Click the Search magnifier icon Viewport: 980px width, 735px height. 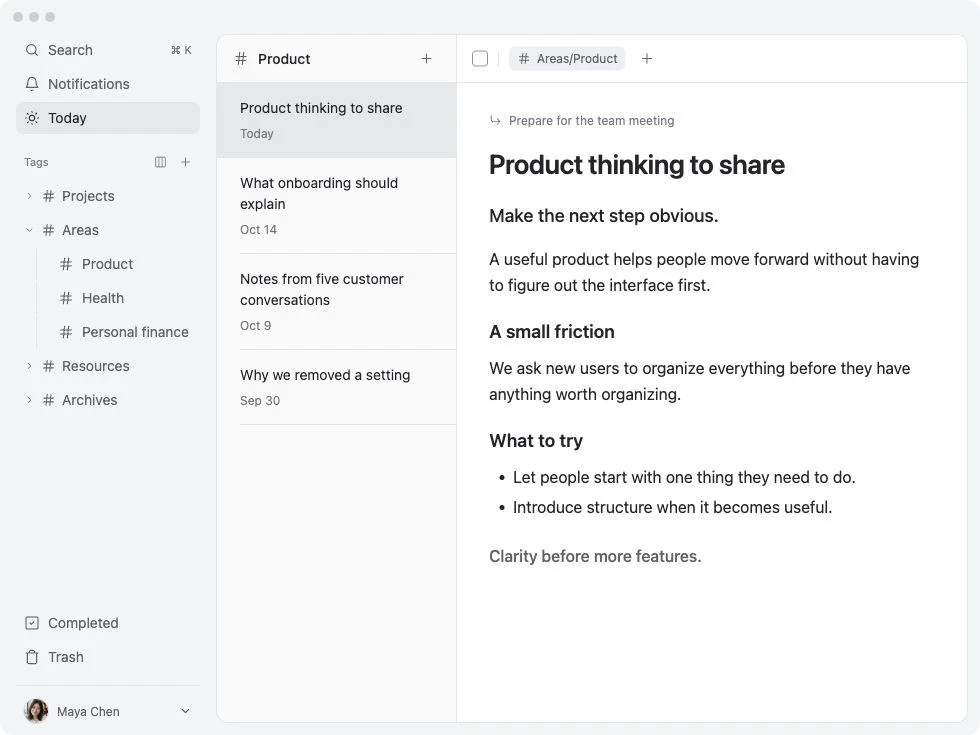point(32,50)
